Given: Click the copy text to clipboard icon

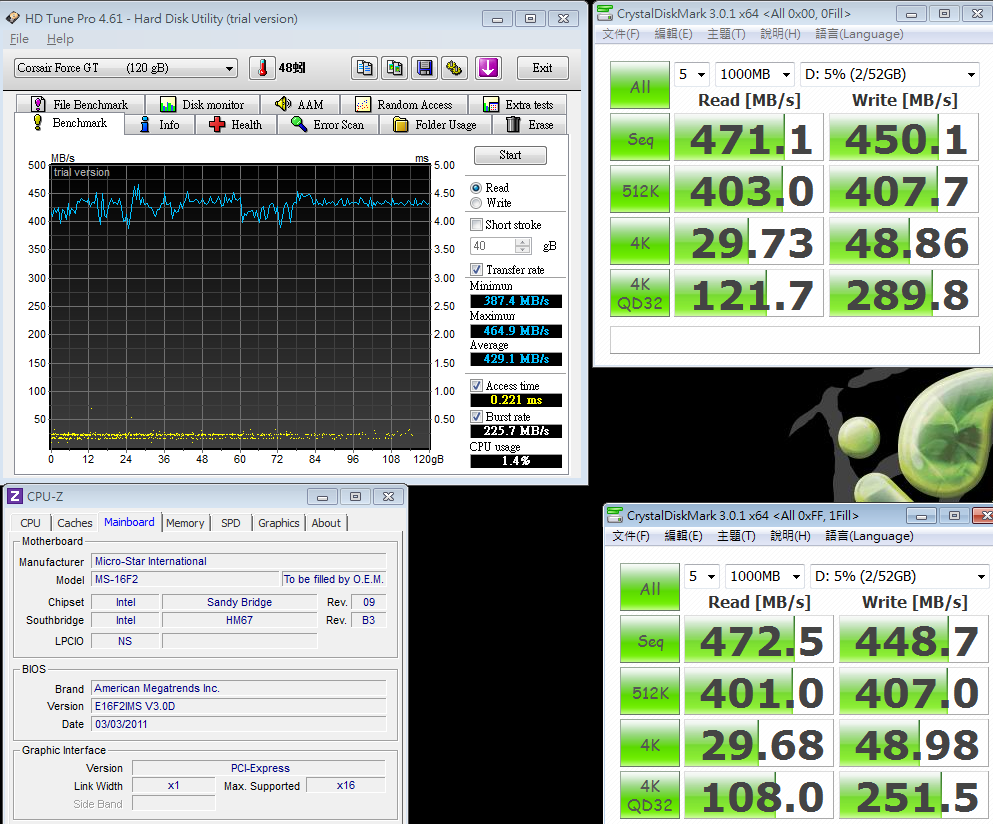Looking at the screenshot, I should (x=365, y=68).
